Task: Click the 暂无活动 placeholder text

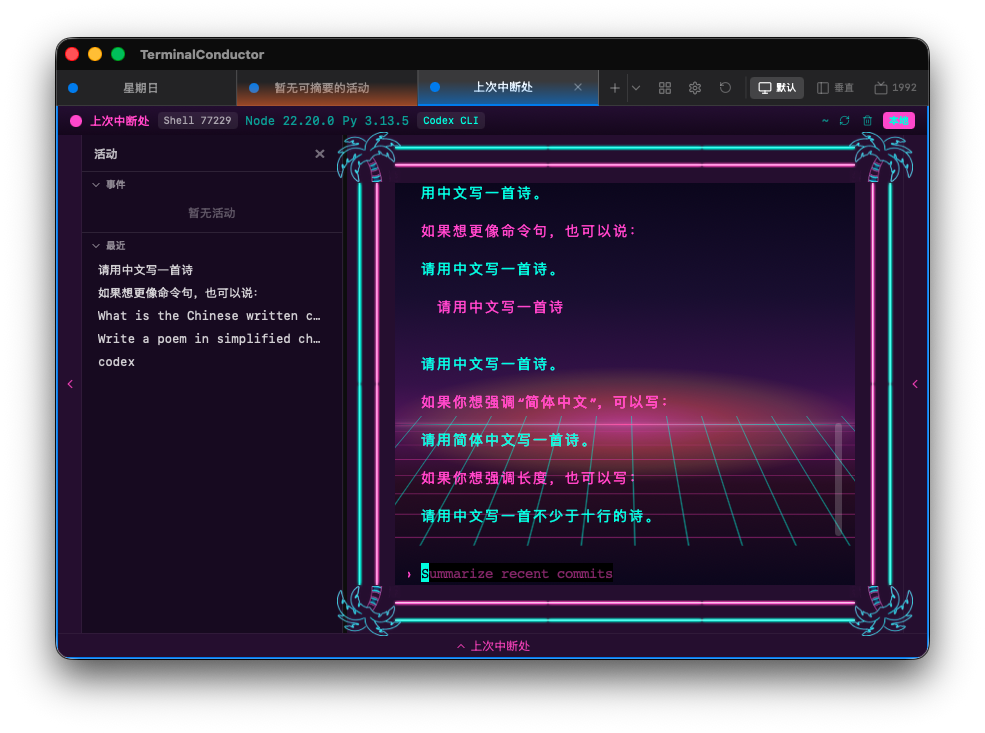Action: coord(212,213)
